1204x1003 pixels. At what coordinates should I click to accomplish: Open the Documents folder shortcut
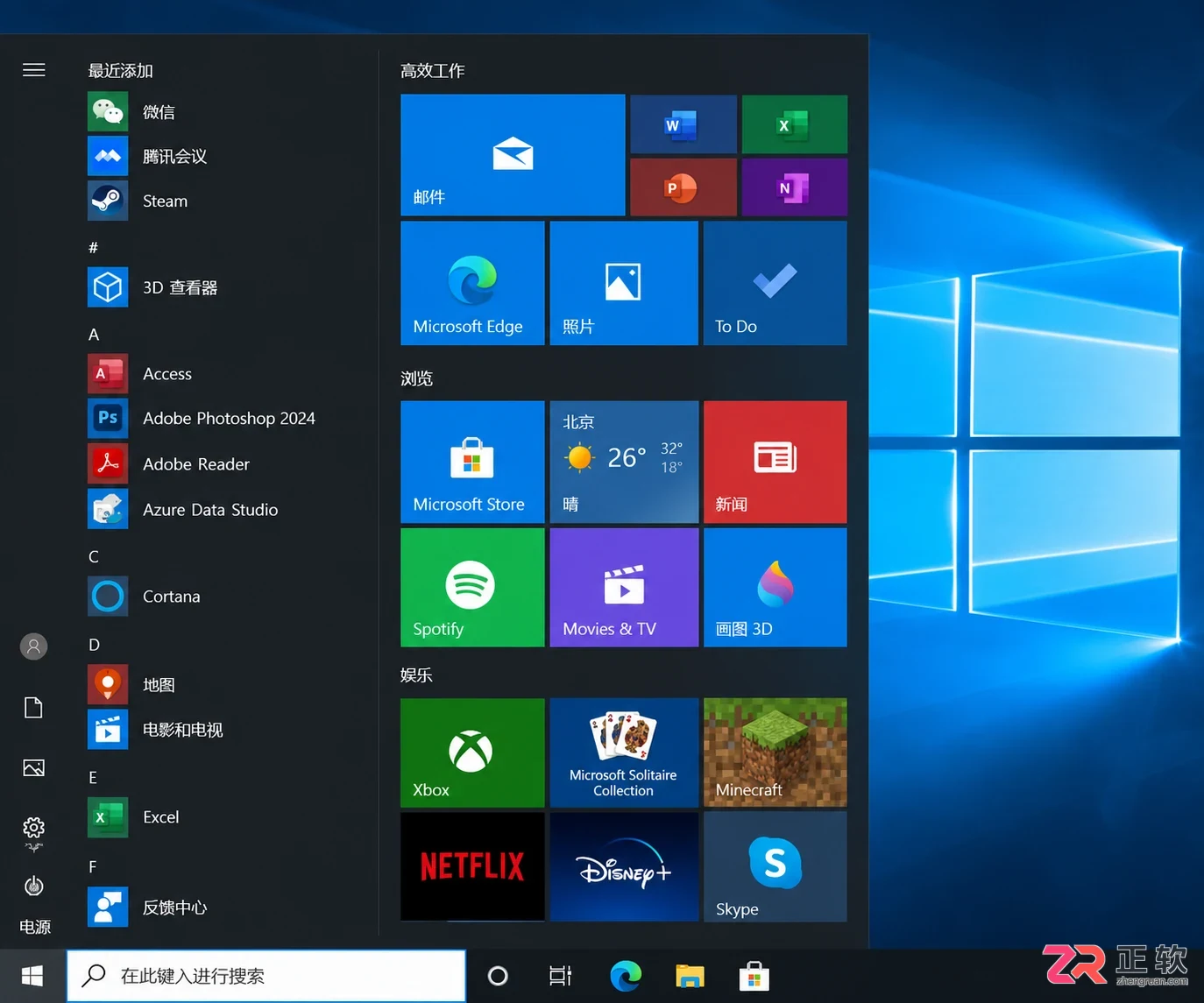click(x=33, y=708)
